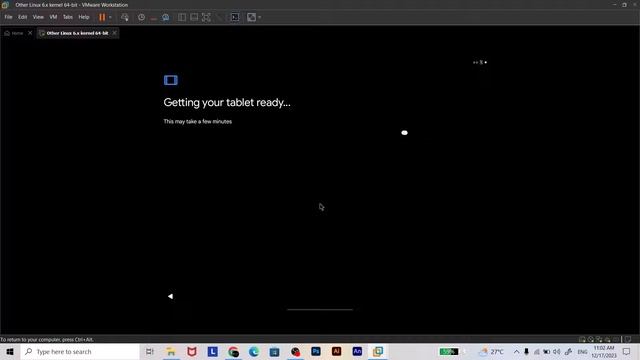Click VMware Workstation taskbar icon
This screenshot has width=640, height=360.
[378, 351]
